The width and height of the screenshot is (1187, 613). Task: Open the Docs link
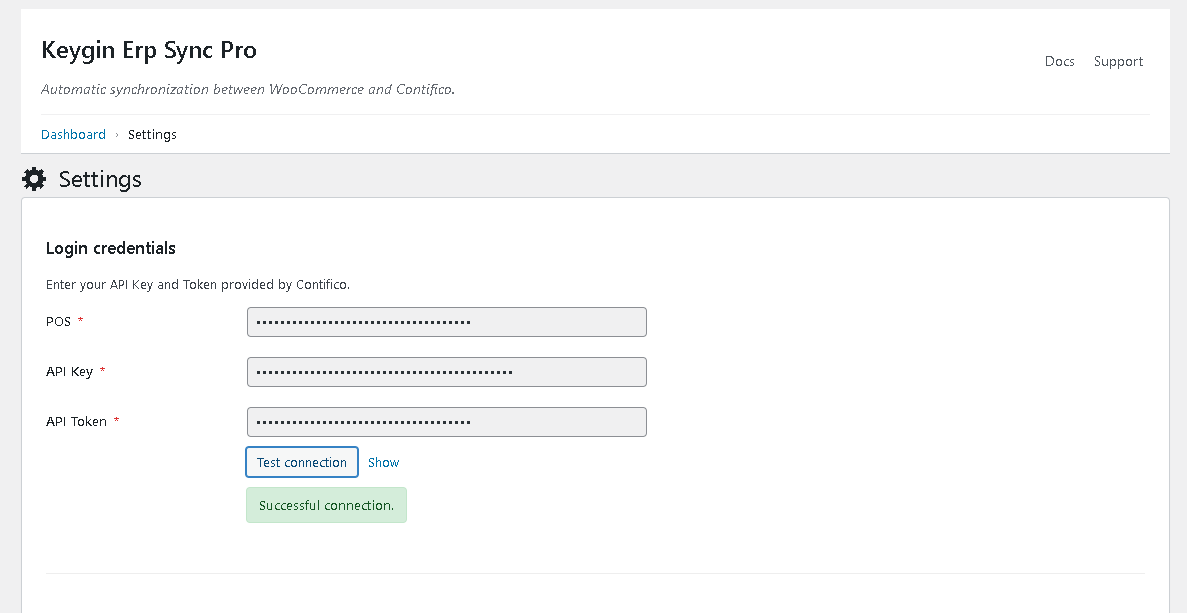coord(1059,62)
